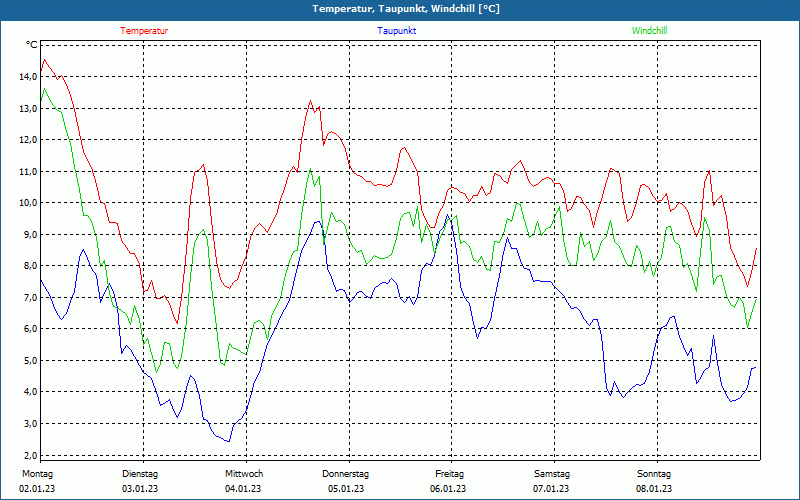Click the 12,0 y-axis value
The width and height of the screenshot is (800, 500).
pos(29,140)
